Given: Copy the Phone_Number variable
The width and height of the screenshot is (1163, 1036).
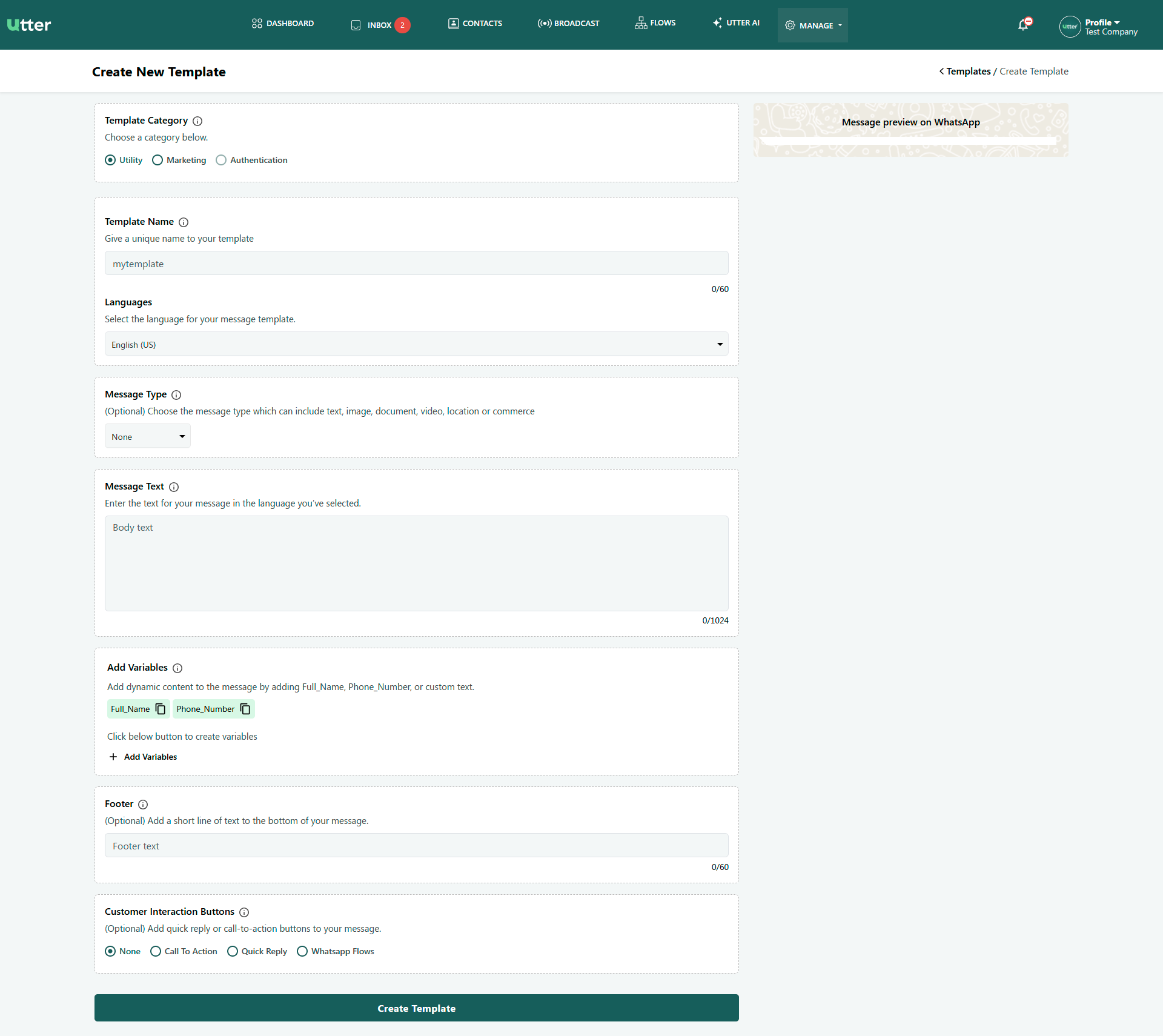Looking at the screenshot, I should (245, 709).
